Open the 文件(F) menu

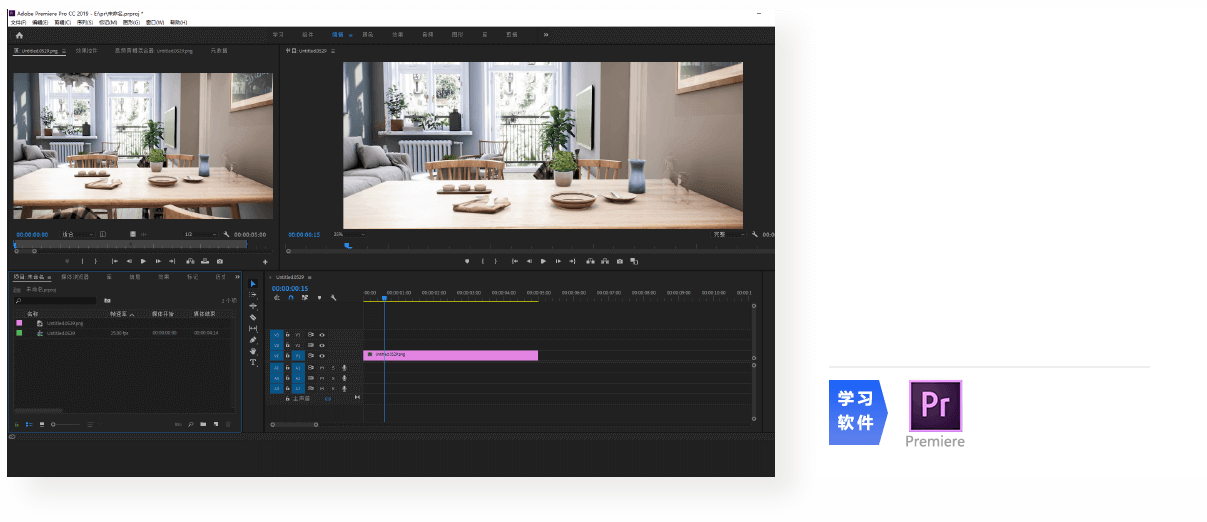click(x=17, y=22)
